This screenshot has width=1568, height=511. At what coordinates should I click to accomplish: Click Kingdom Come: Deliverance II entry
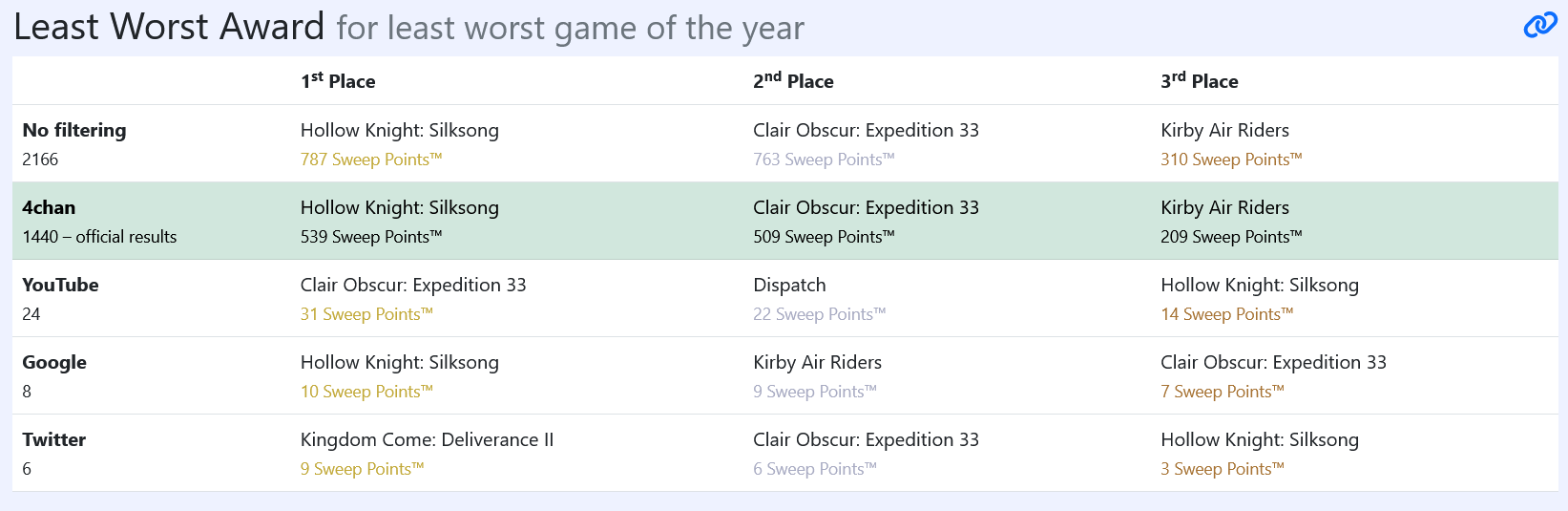point(427,439)
